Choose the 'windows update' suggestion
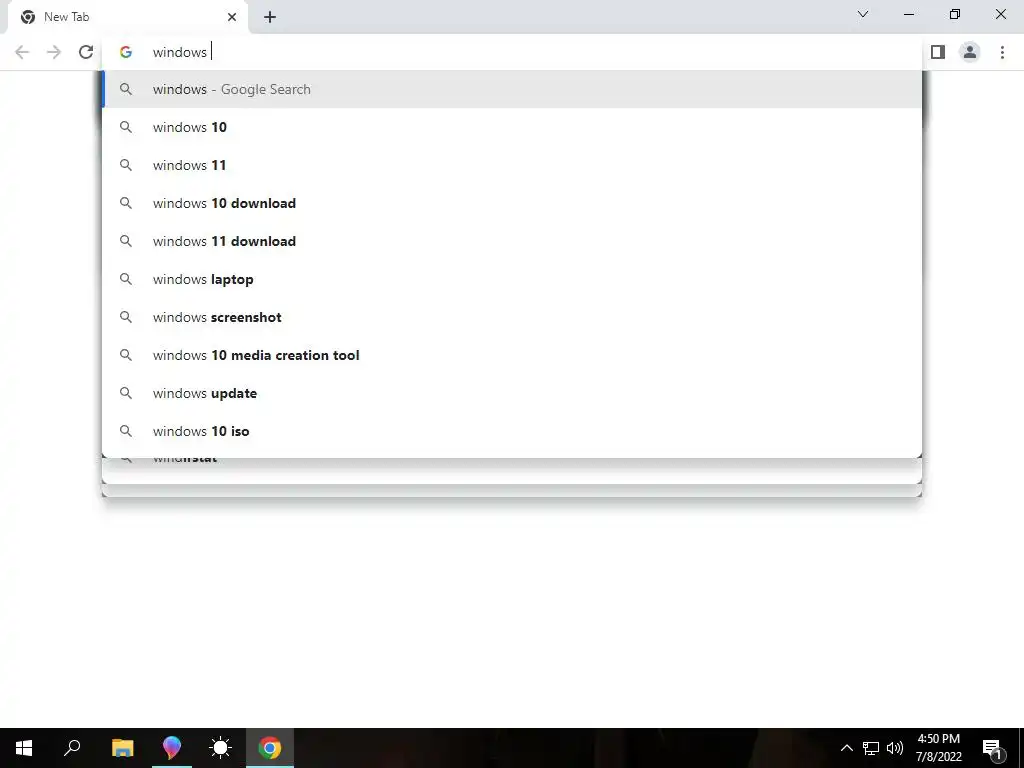Image resolution: width=1024 pixels, height=768 pixels. (x=512, y=393)
